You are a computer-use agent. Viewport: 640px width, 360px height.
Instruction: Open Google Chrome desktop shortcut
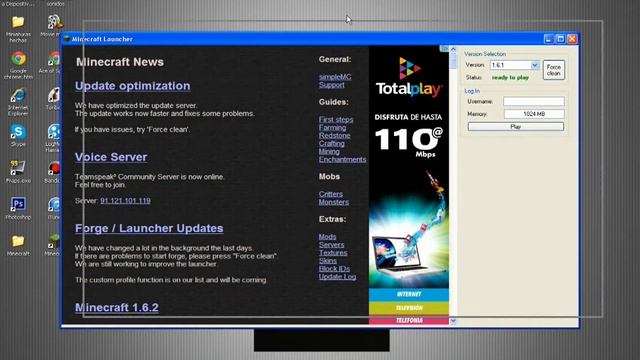tap(18, 59)
